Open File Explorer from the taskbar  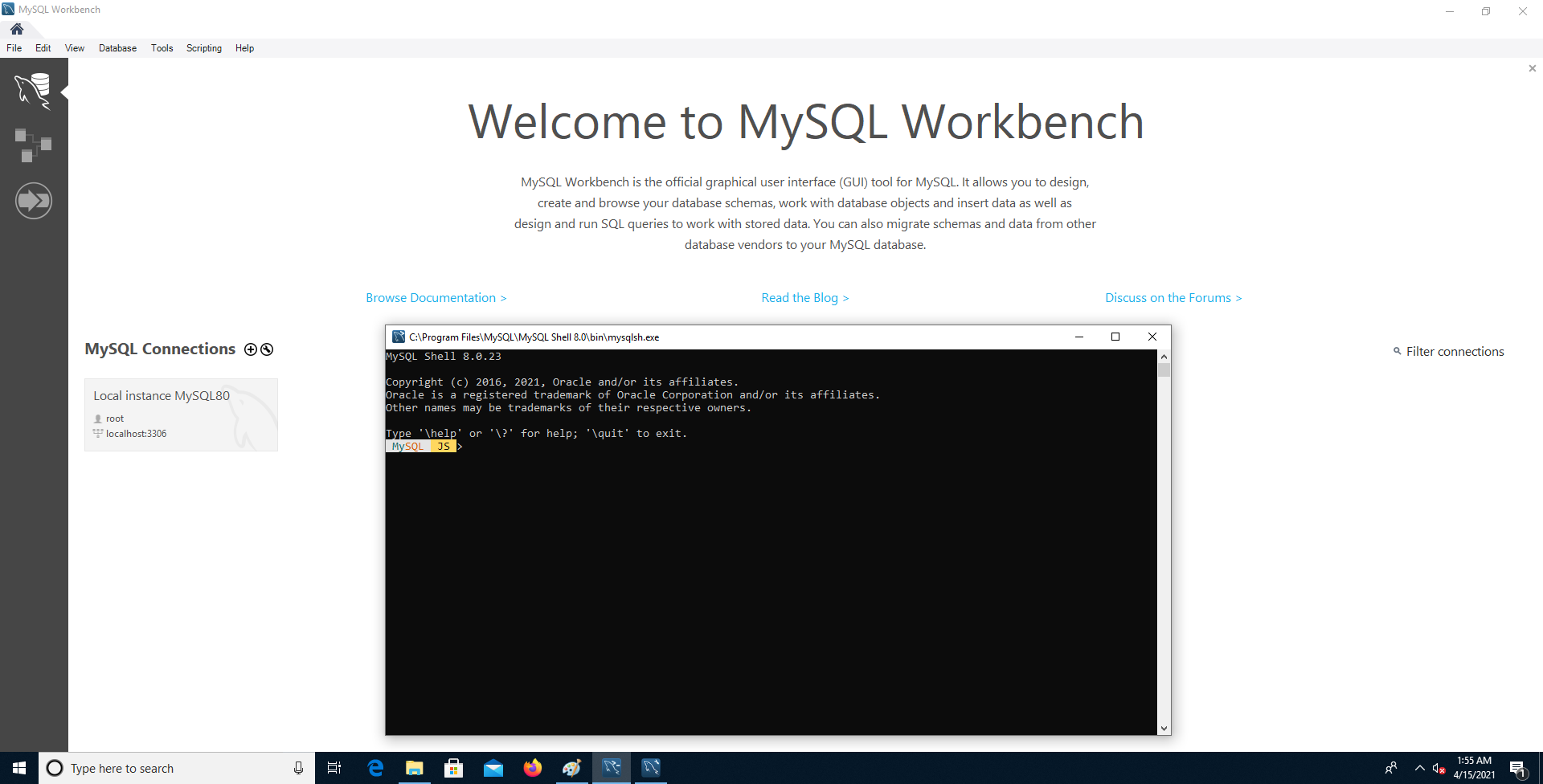[x=415, y=768]
